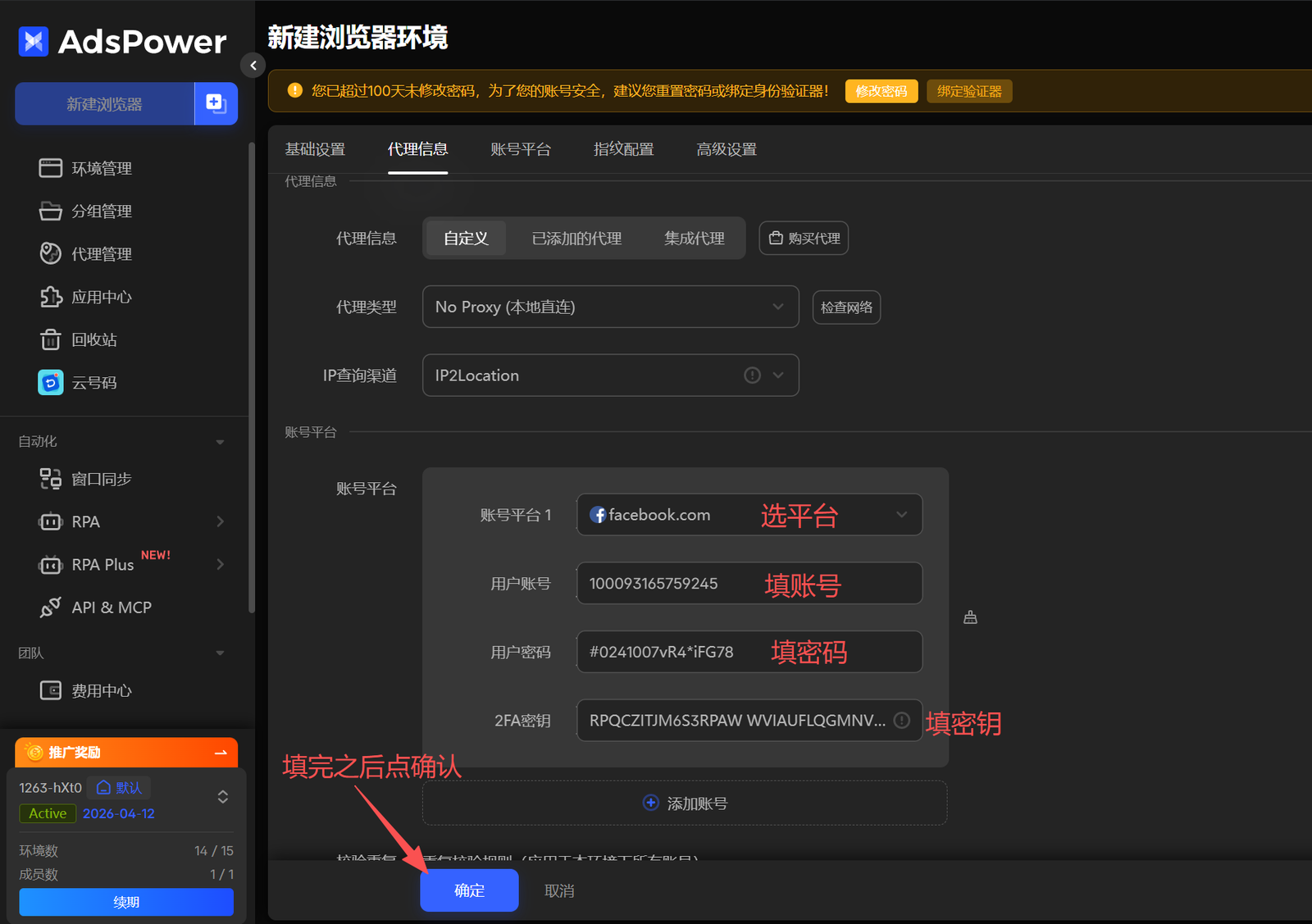
Task: Click the RPA robot icon
Action: [51, 521]
